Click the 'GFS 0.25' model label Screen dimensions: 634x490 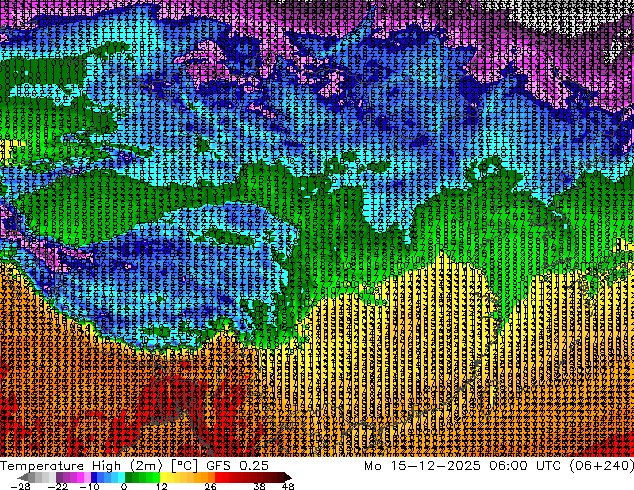click(237, 466)
